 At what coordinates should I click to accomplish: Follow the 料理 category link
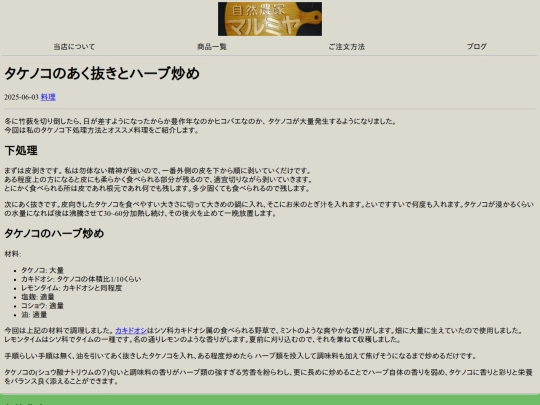point(48,97)
